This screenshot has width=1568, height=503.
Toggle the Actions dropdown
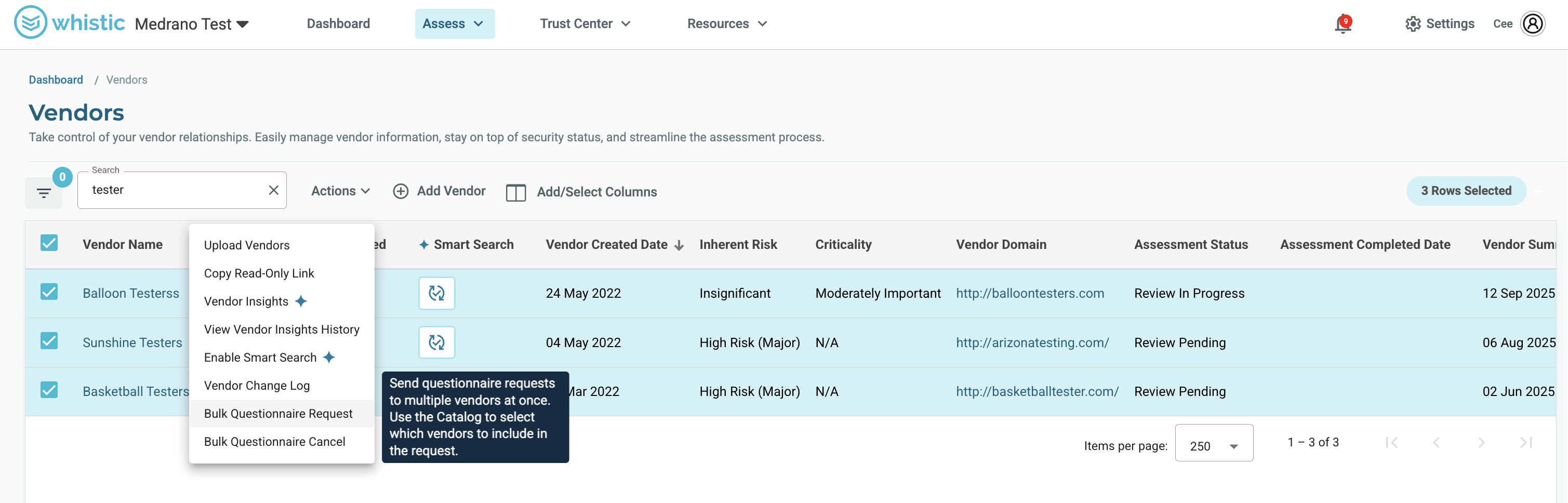click(340, 191)
